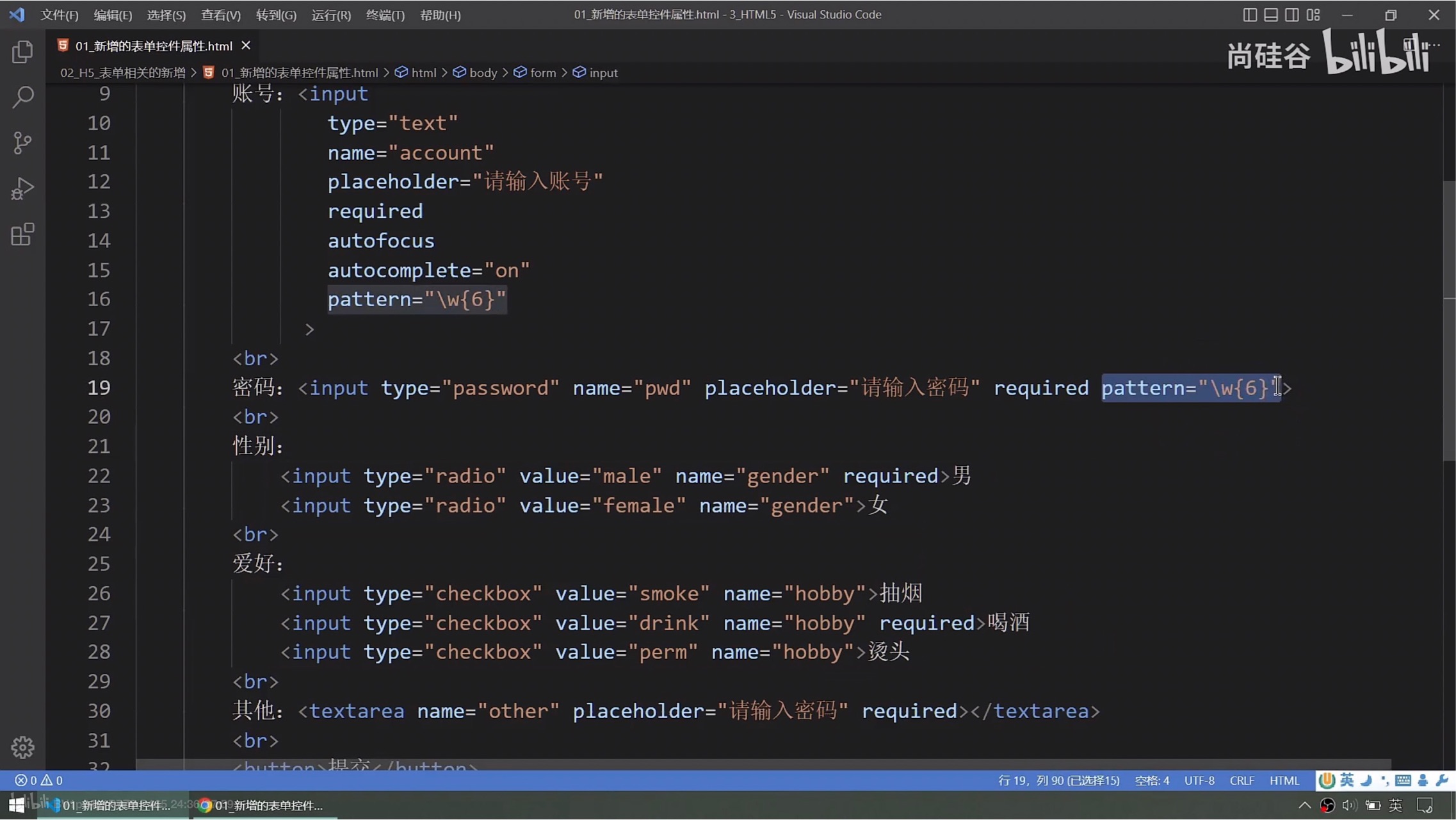Click the volume speaker tray icon
Screen dimensions: 1456x820
[1350, 805]
